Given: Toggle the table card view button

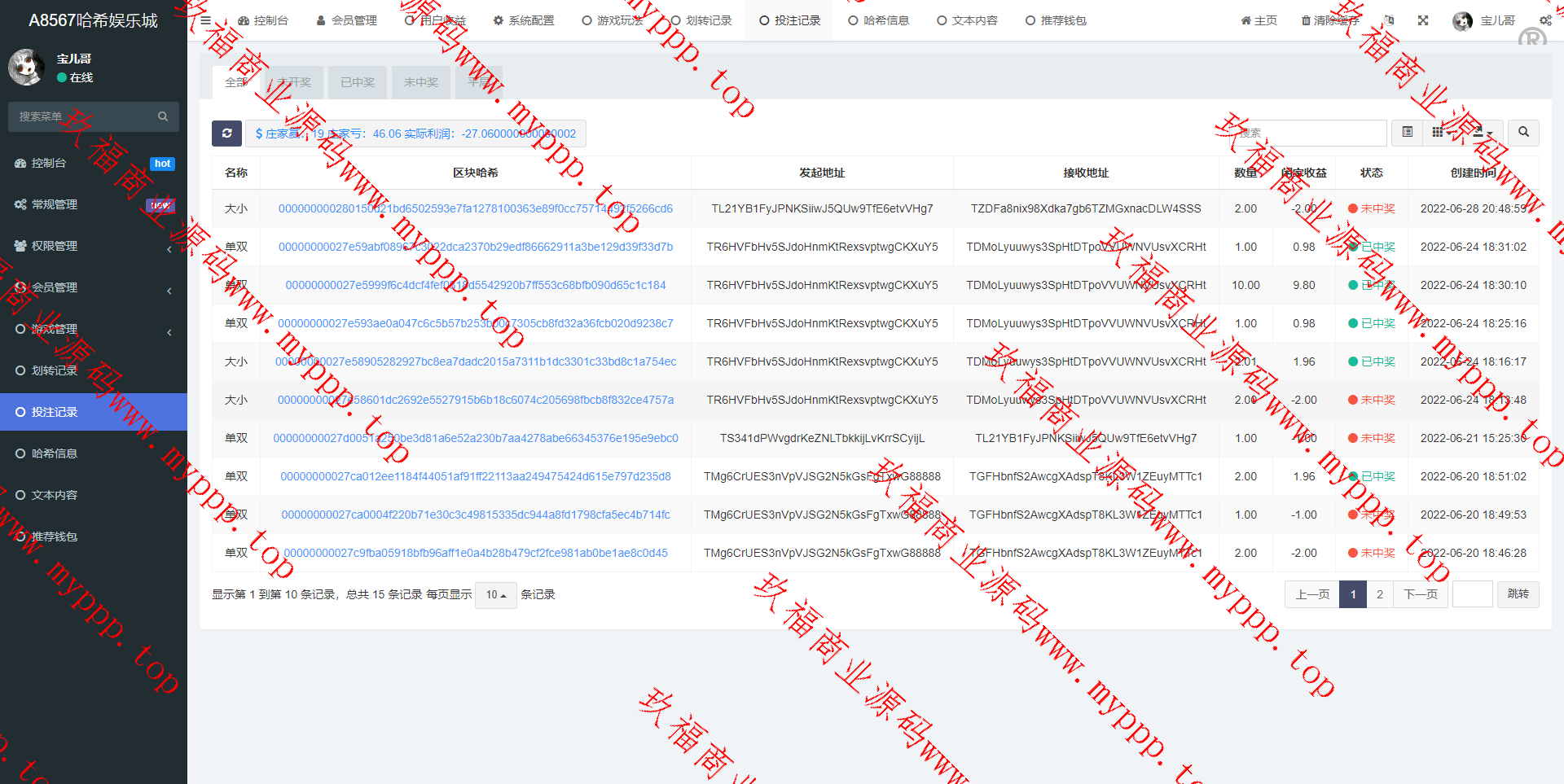Looking at the screenshot, I should (x=1407, y=133).
